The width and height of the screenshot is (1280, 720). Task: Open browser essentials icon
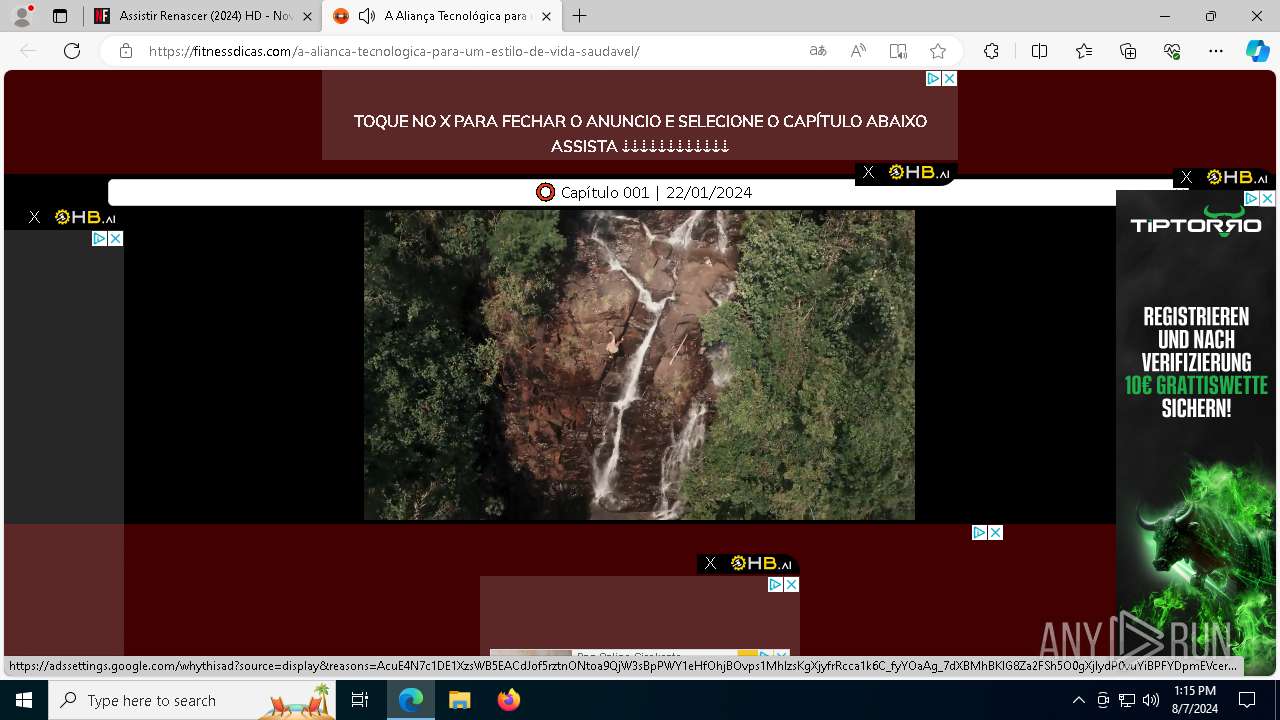click(1172, 51)
